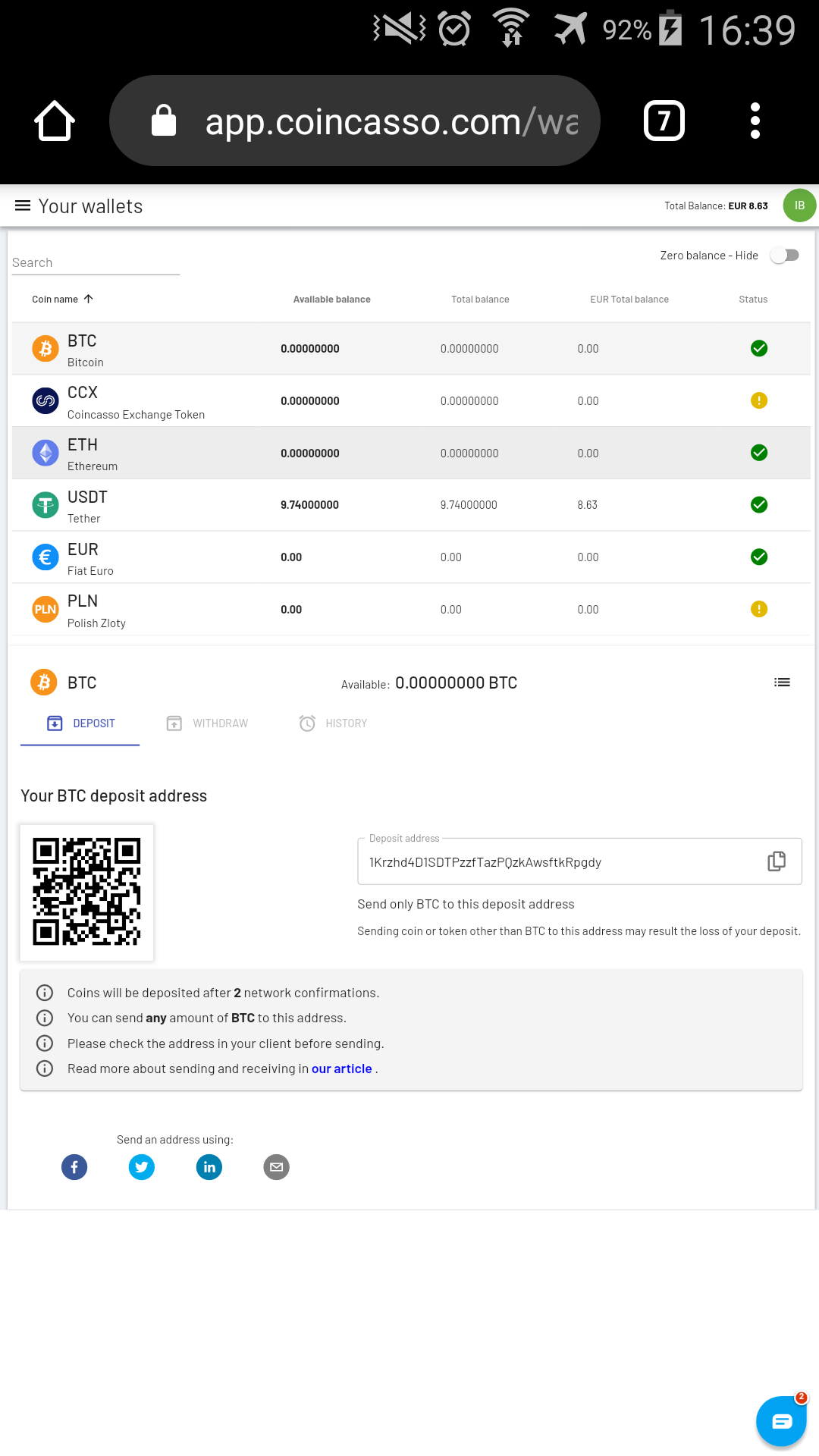
Task: Open the 'our article' link
Action: (342, 1068)
